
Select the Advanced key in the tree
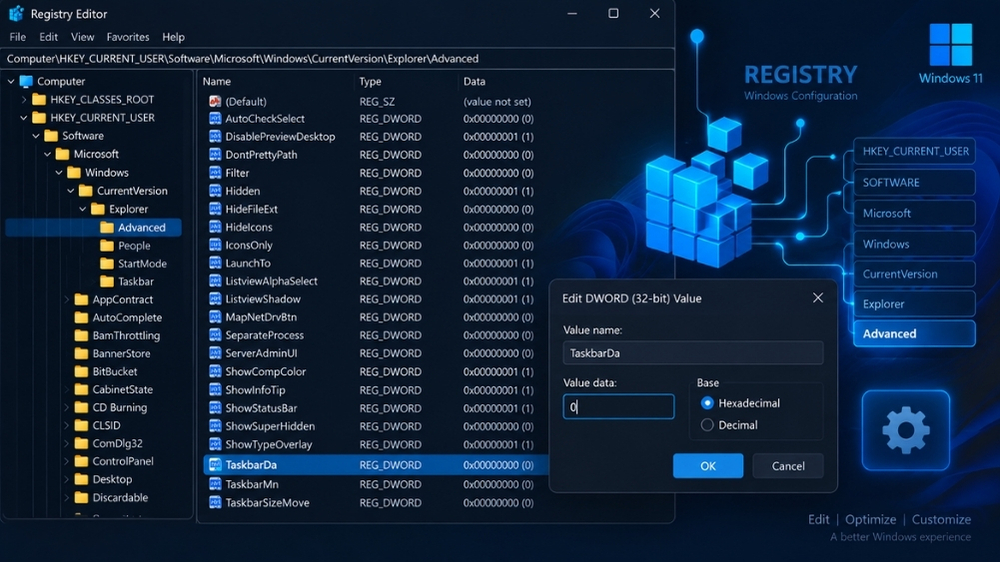point(142,227)
